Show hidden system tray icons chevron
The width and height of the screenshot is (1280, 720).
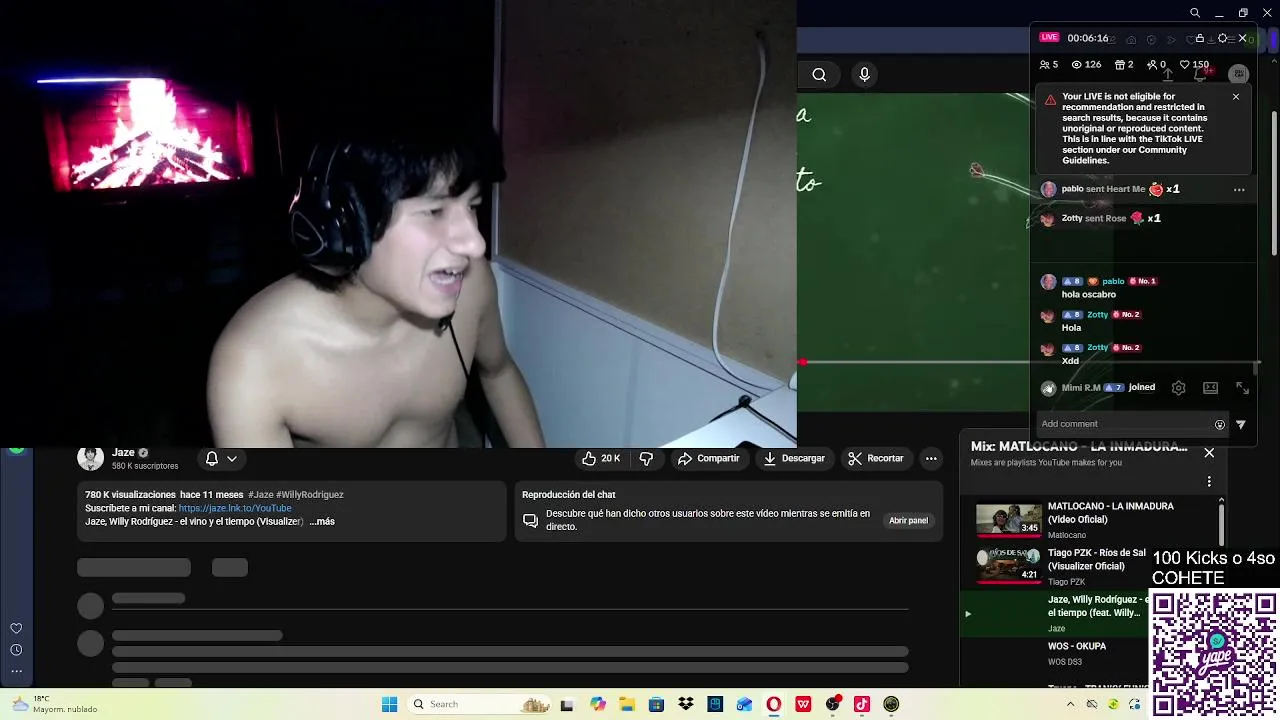coord(1070,704)
